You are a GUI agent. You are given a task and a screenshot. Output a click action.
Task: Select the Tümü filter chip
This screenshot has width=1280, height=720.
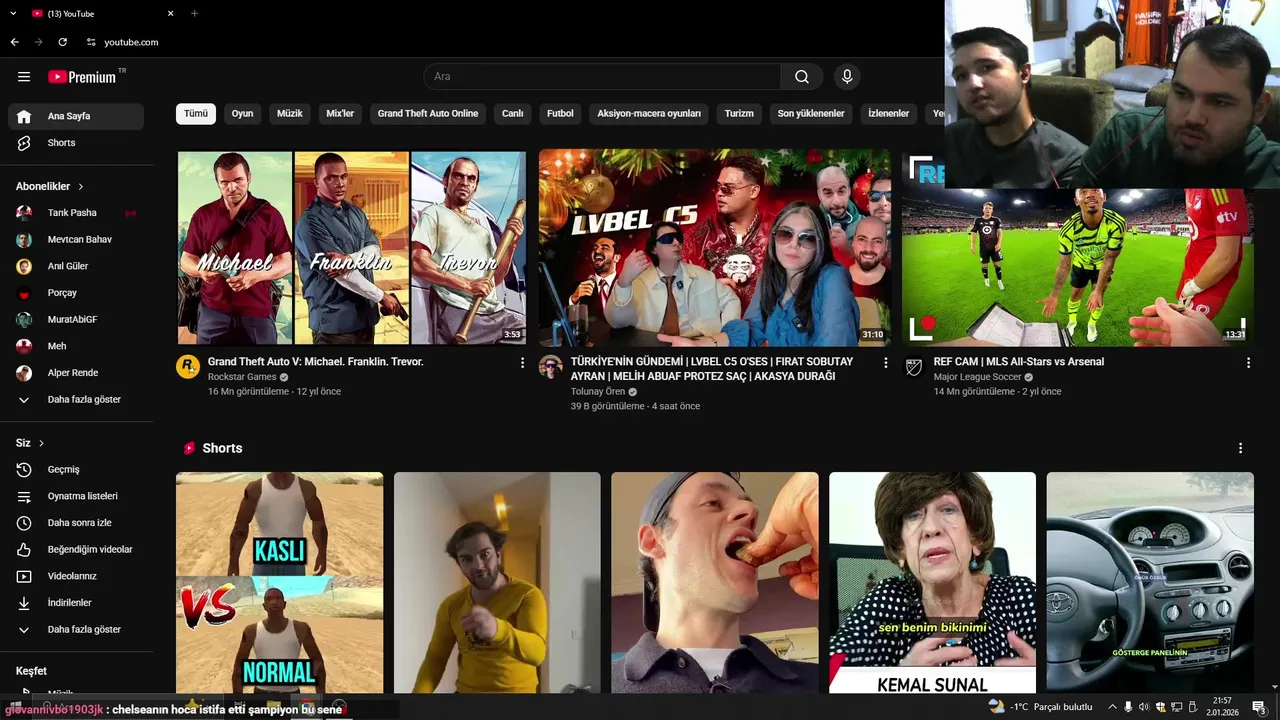pyautogui.click(x=196, y=114)
